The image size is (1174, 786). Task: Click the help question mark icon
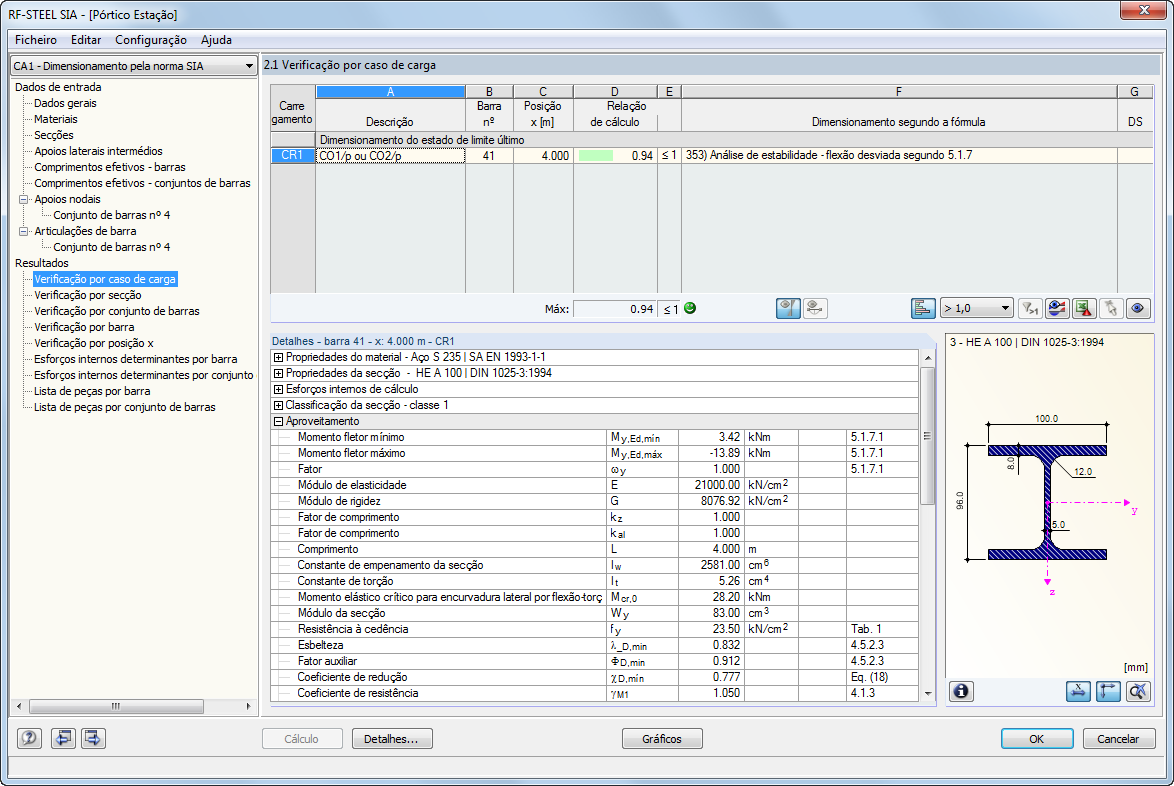point(29,738)
